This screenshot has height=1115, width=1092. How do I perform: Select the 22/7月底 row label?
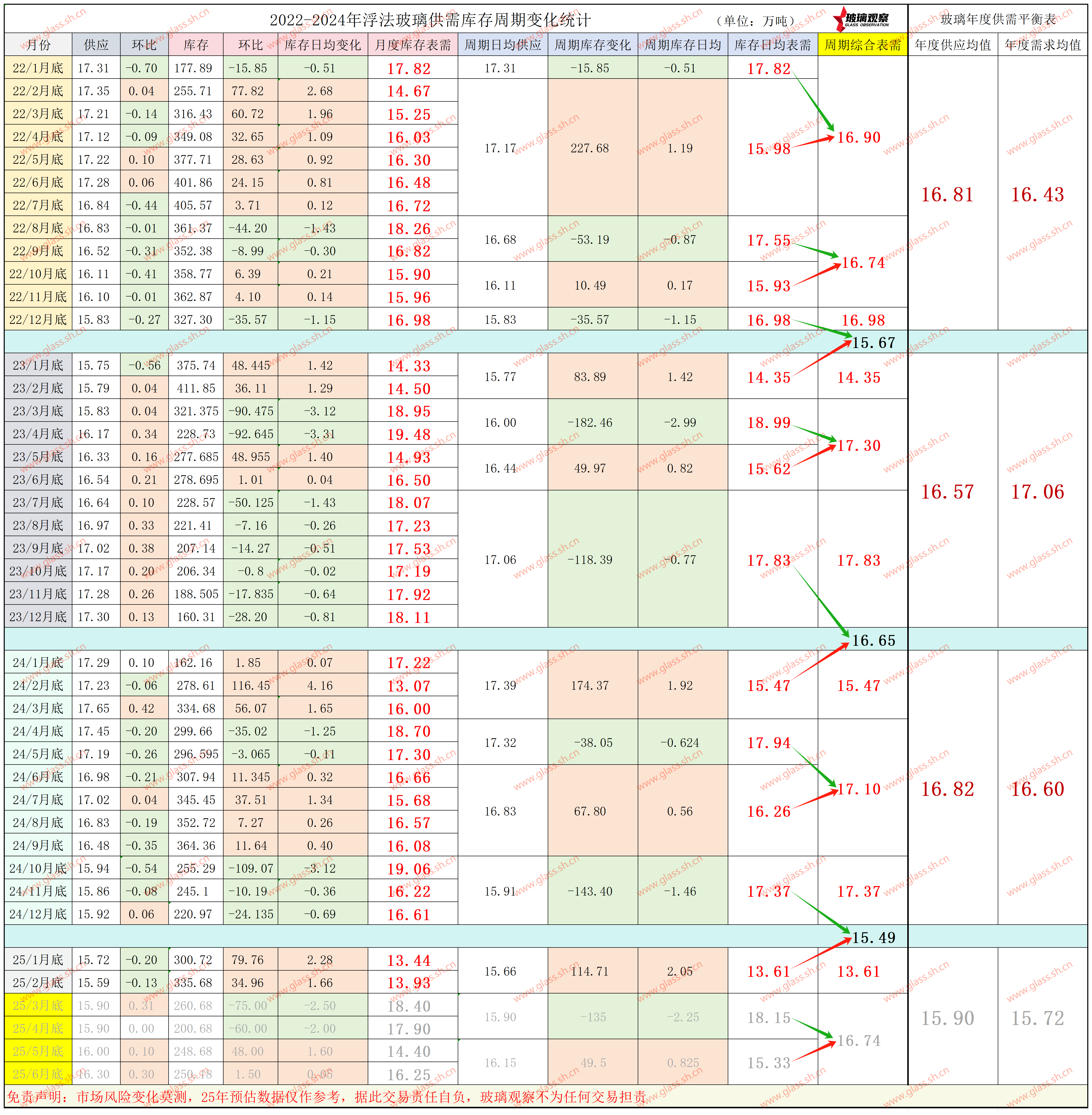pyautogui.click(x=39, y=205)
